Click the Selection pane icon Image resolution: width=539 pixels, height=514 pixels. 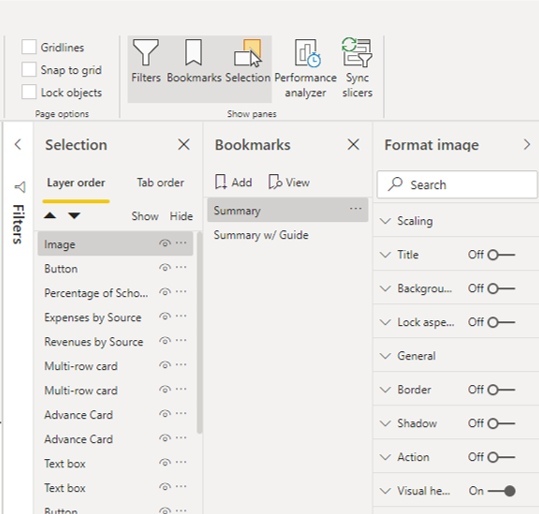(248, 61)
